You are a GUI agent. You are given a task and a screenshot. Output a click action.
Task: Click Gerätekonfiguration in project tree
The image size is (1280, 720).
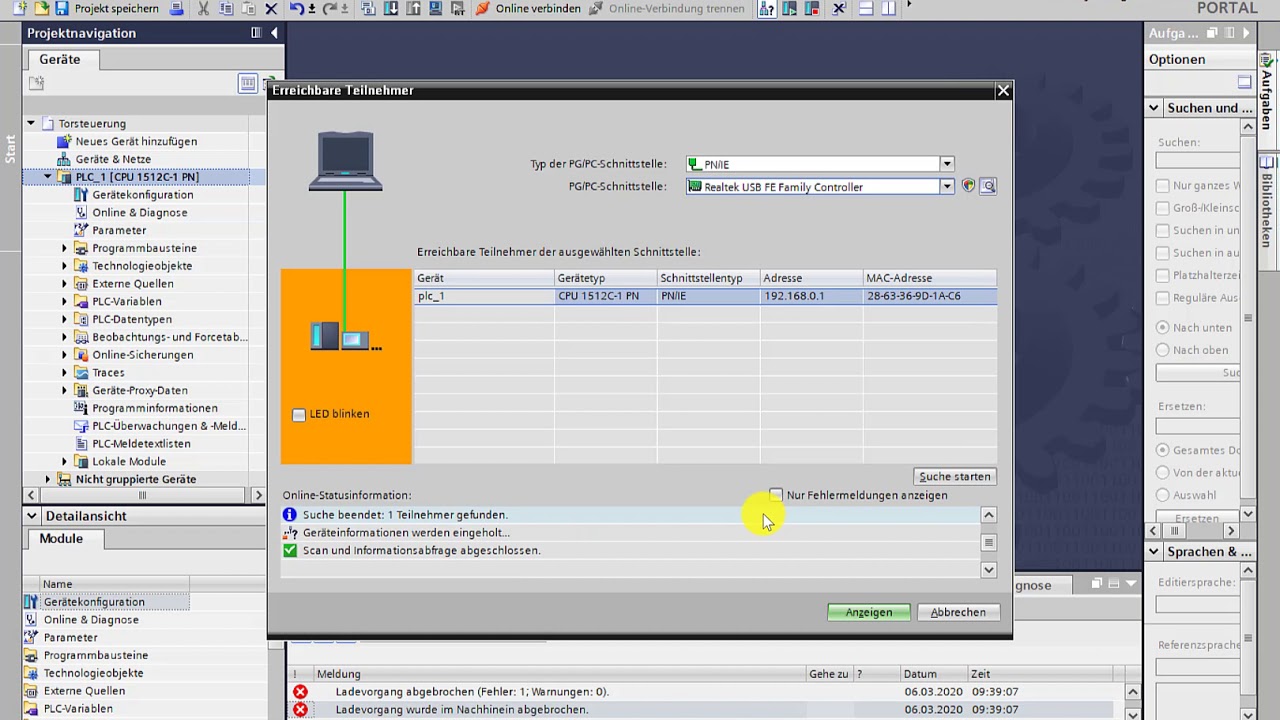tap(143, 195)
